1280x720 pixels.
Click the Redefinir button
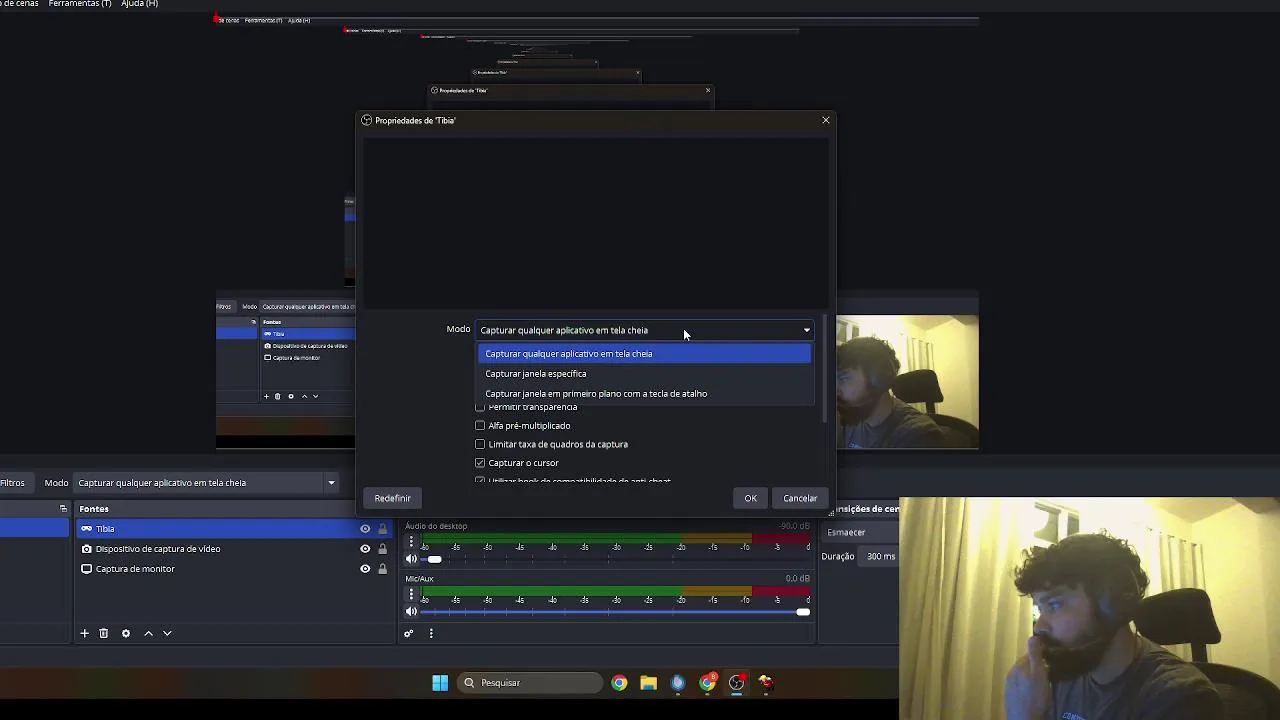pyautogui.click(x=392, y=498)
